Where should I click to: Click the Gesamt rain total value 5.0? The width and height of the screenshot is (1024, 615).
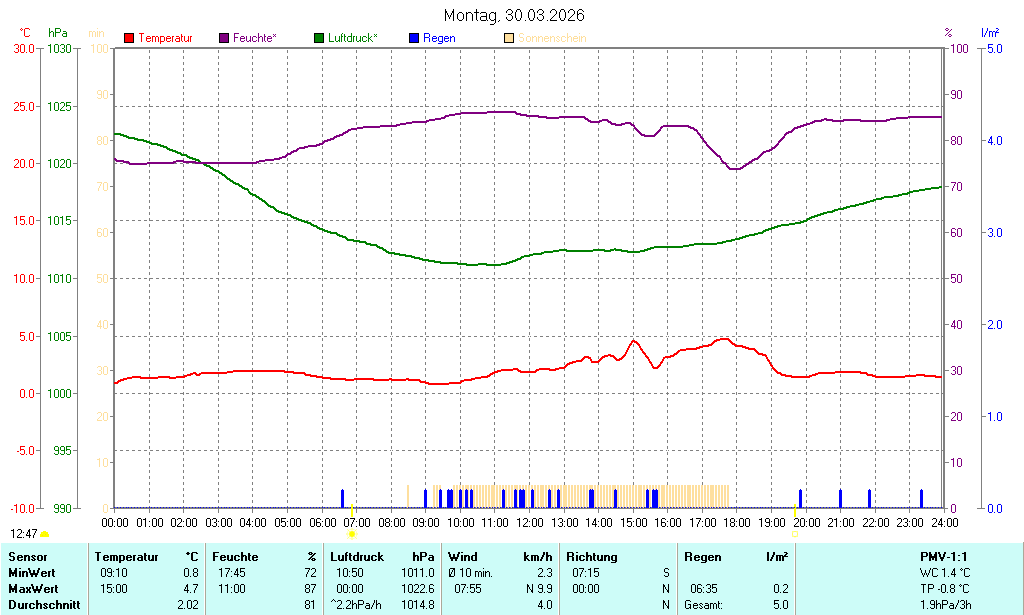pyautogui.click(x=783, y=605)
